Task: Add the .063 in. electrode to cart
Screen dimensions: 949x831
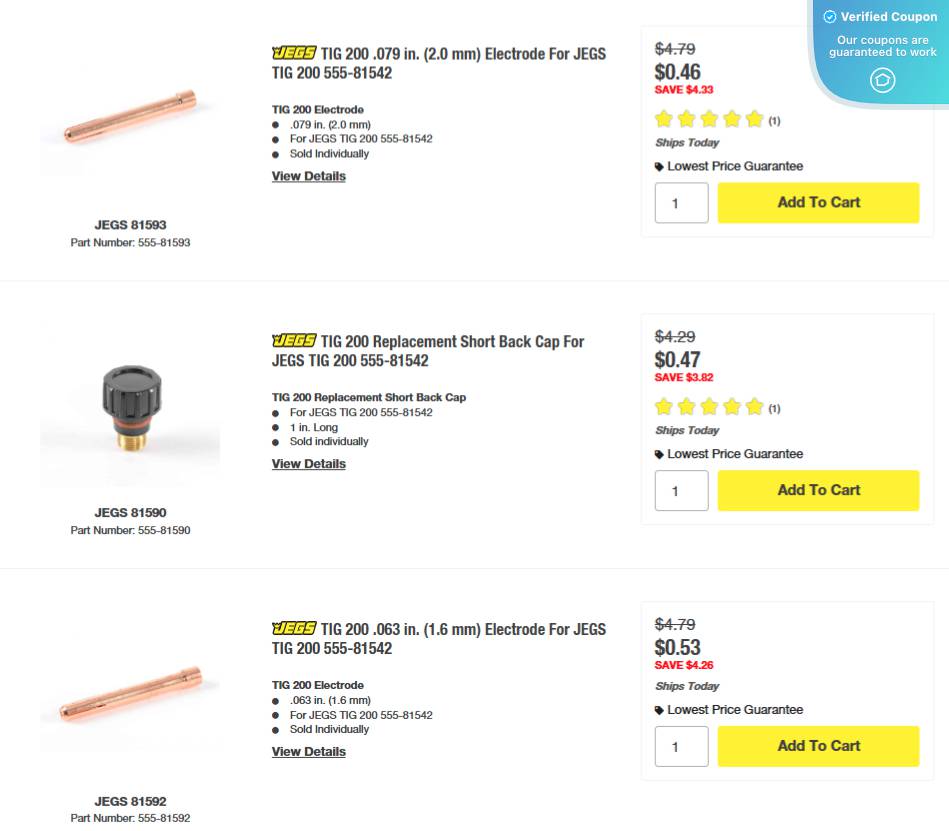Action: 818,746
